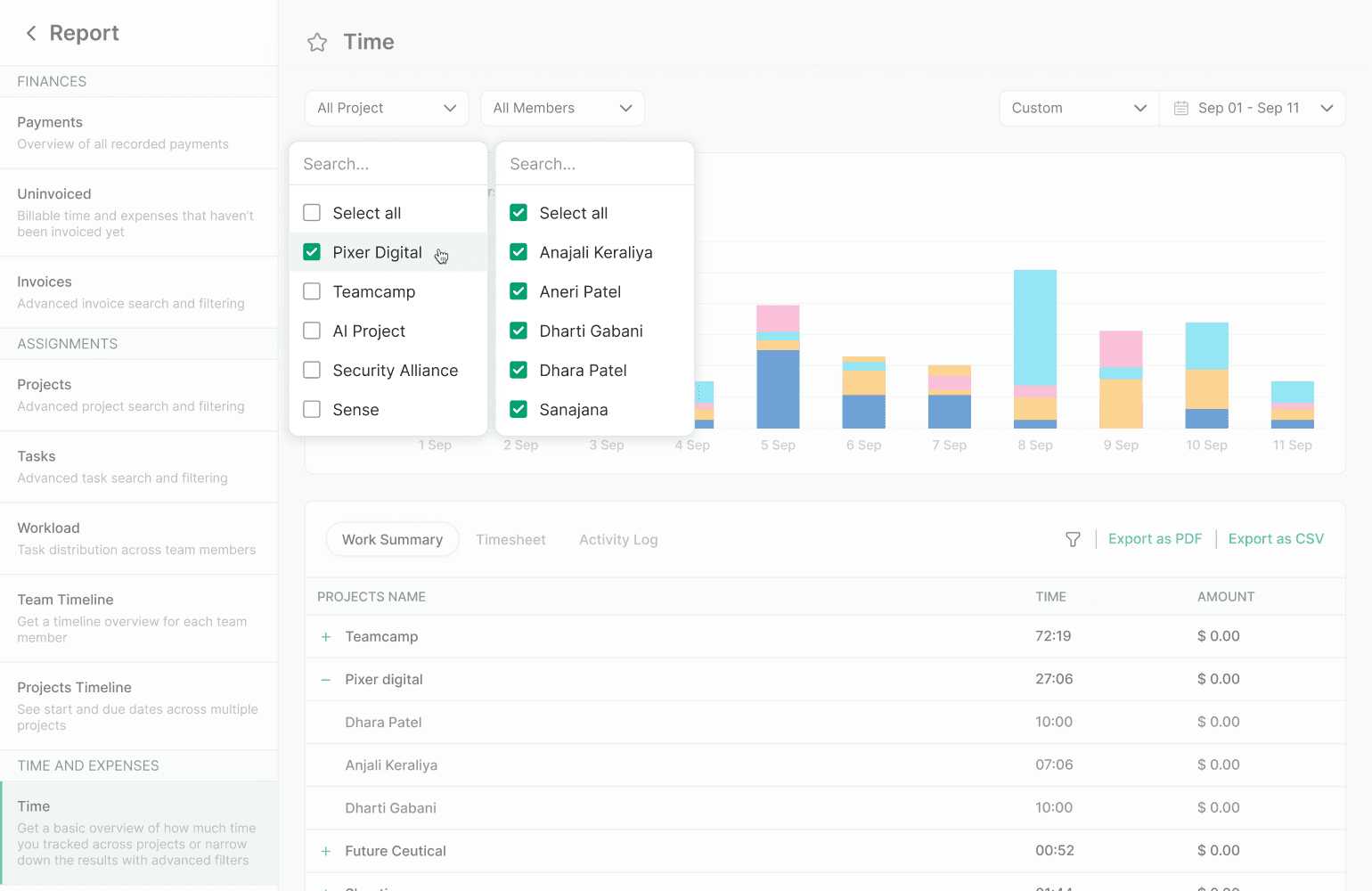Screen dimensions: 1372x891
Task: Open the All Project dropdown
Action: click(x=387, y=108)
